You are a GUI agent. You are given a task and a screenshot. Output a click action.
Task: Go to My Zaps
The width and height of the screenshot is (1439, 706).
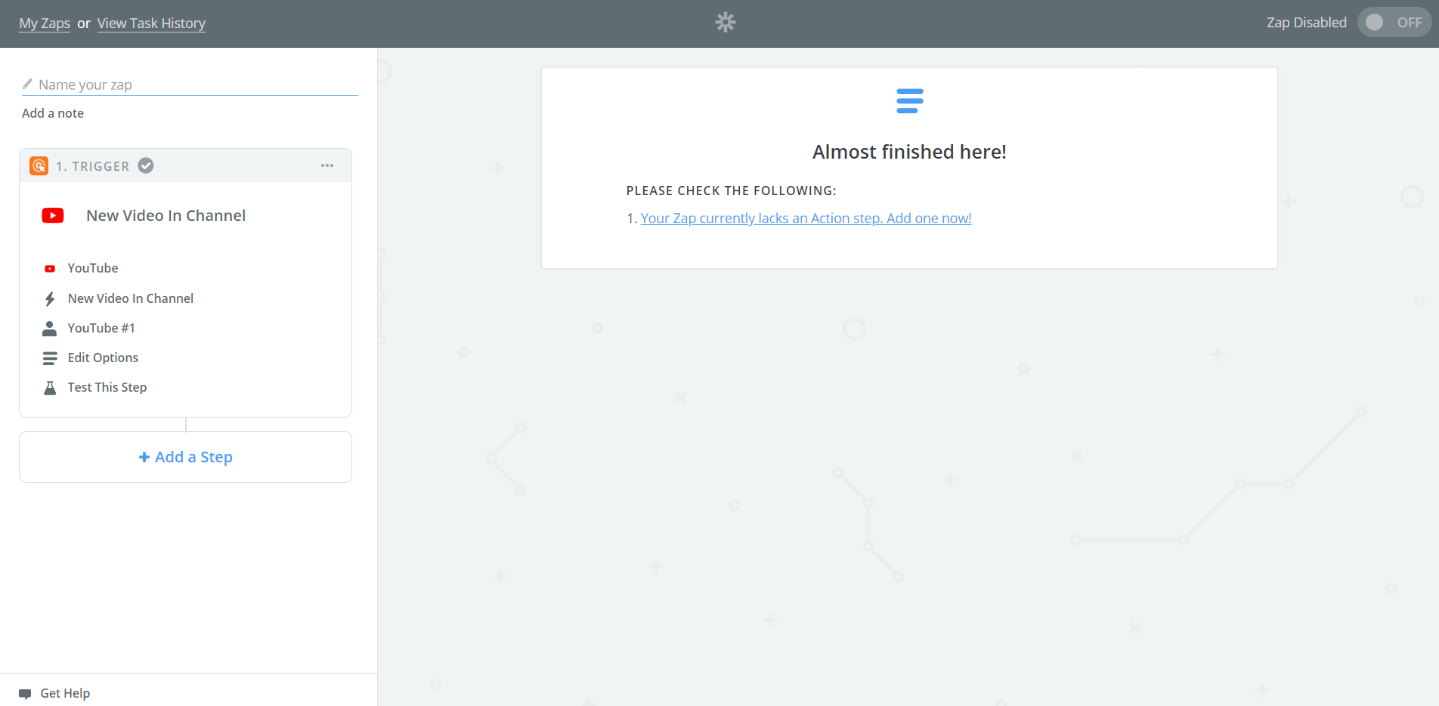pyautogui.click(x=44, y=22)
